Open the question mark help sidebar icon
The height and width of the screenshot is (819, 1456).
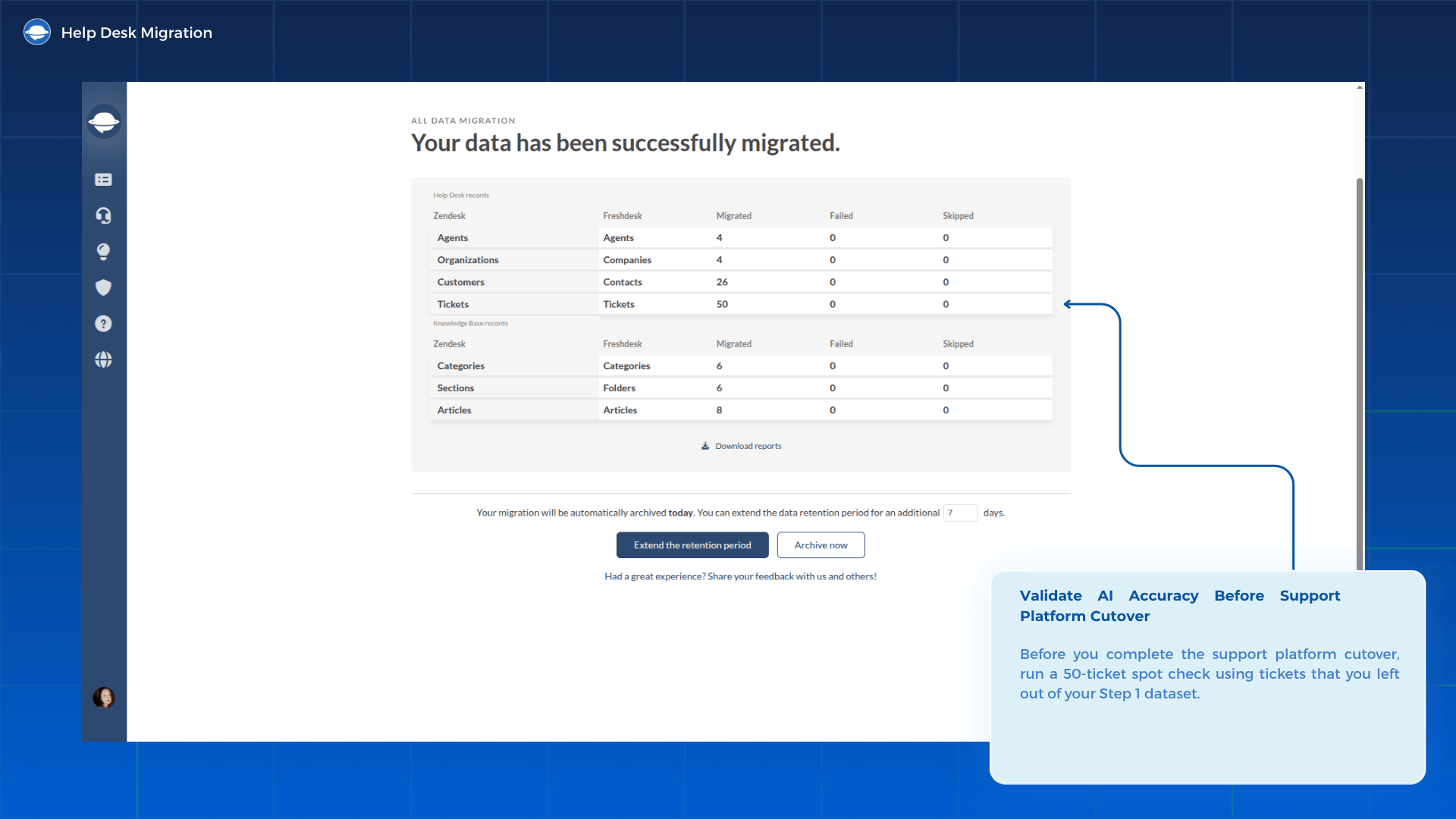point(104,324)
